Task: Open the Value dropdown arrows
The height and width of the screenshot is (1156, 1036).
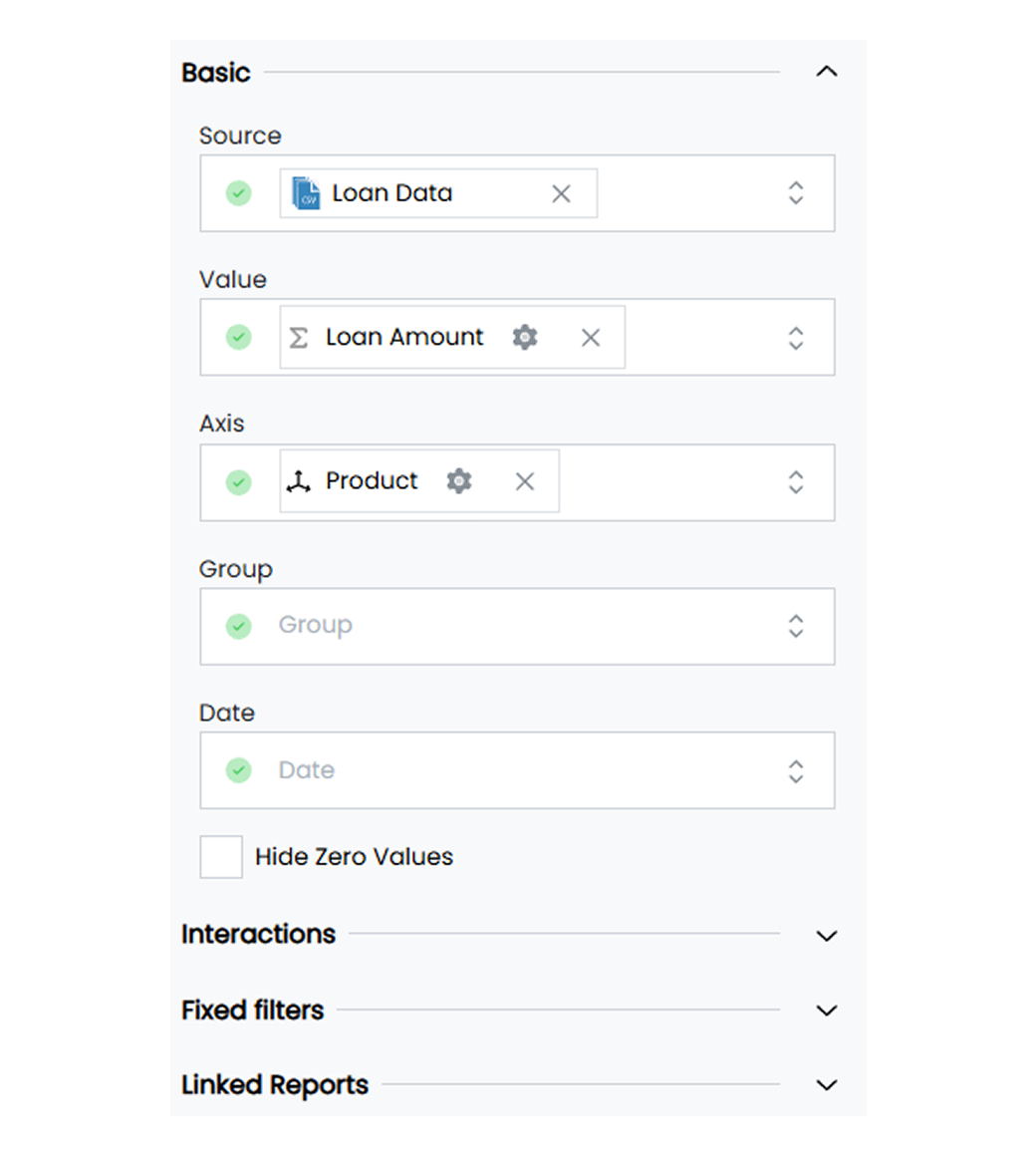Action: (796, 338)
